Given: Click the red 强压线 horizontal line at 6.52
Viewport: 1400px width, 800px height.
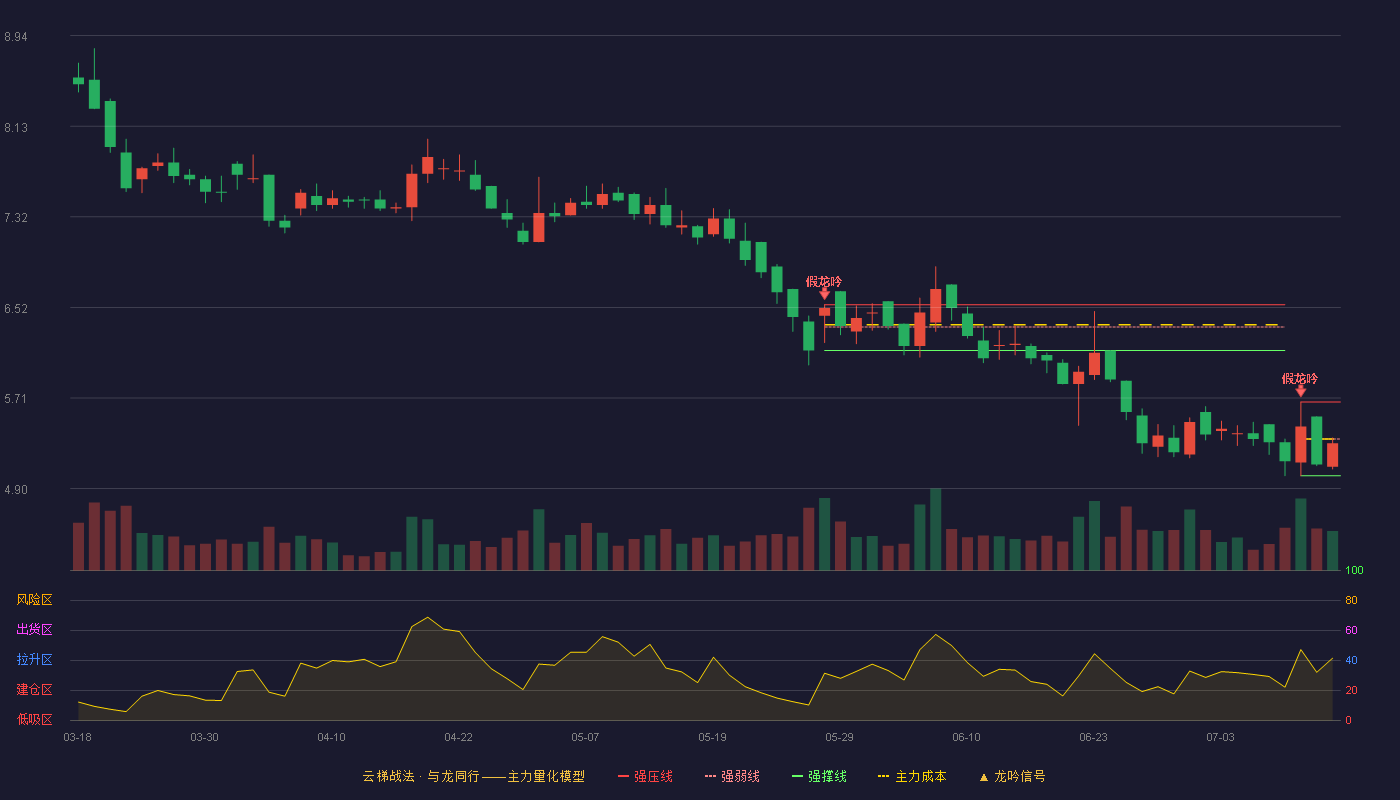Looking at the screenshot, I should point(1054,305).
